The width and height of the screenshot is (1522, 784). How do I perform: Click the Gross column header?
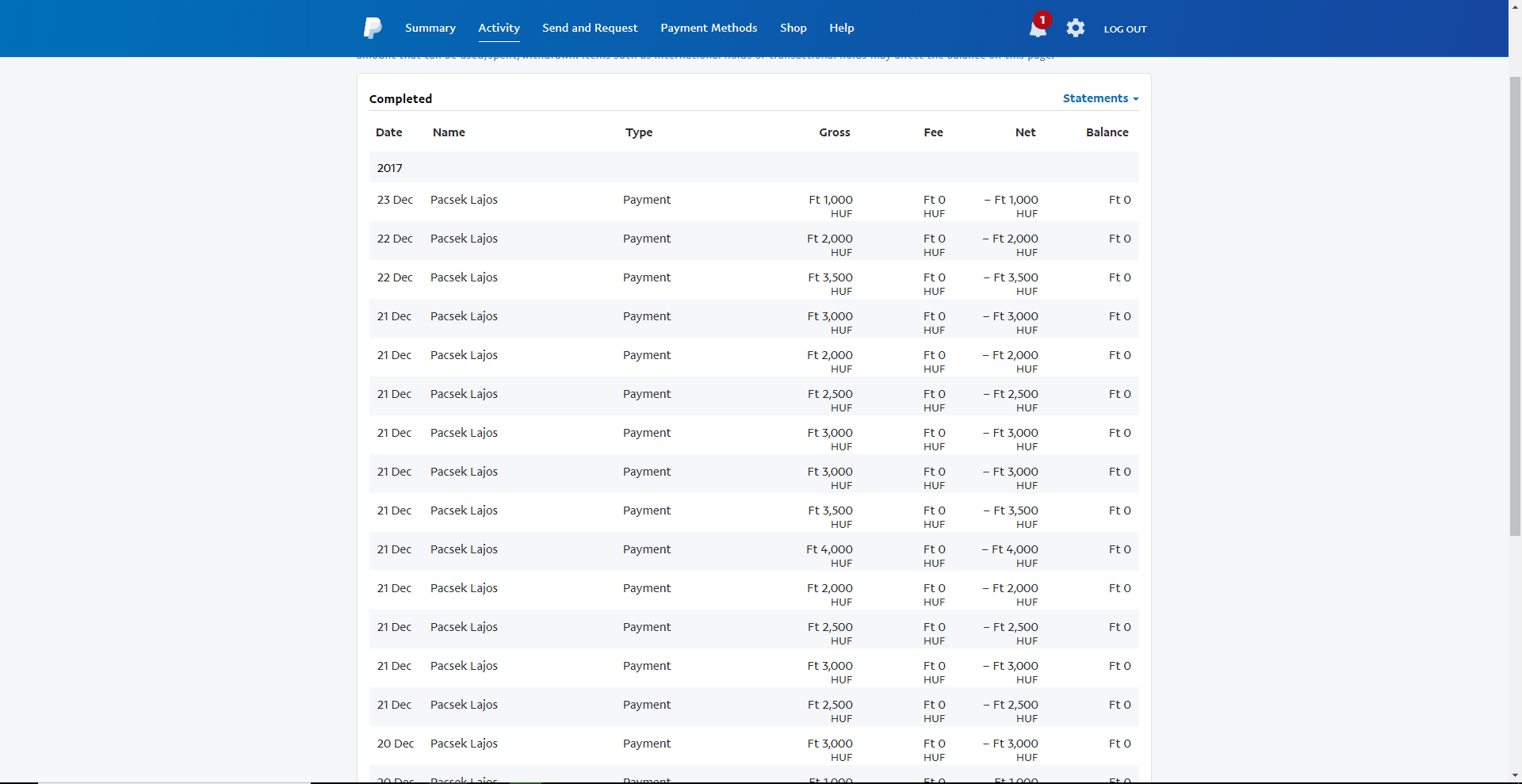tap(834, 132)
